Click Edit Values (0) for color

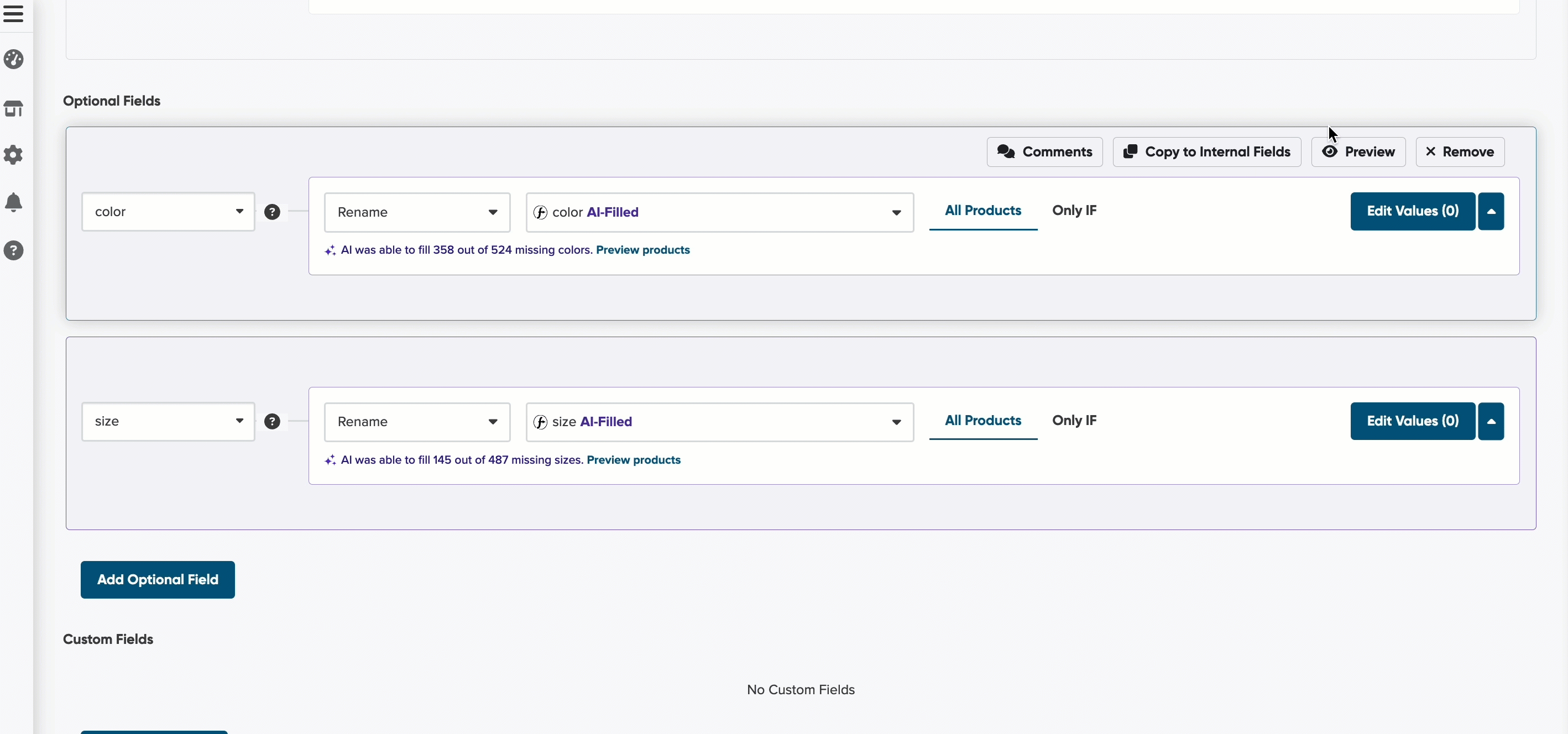(1413, 212)
